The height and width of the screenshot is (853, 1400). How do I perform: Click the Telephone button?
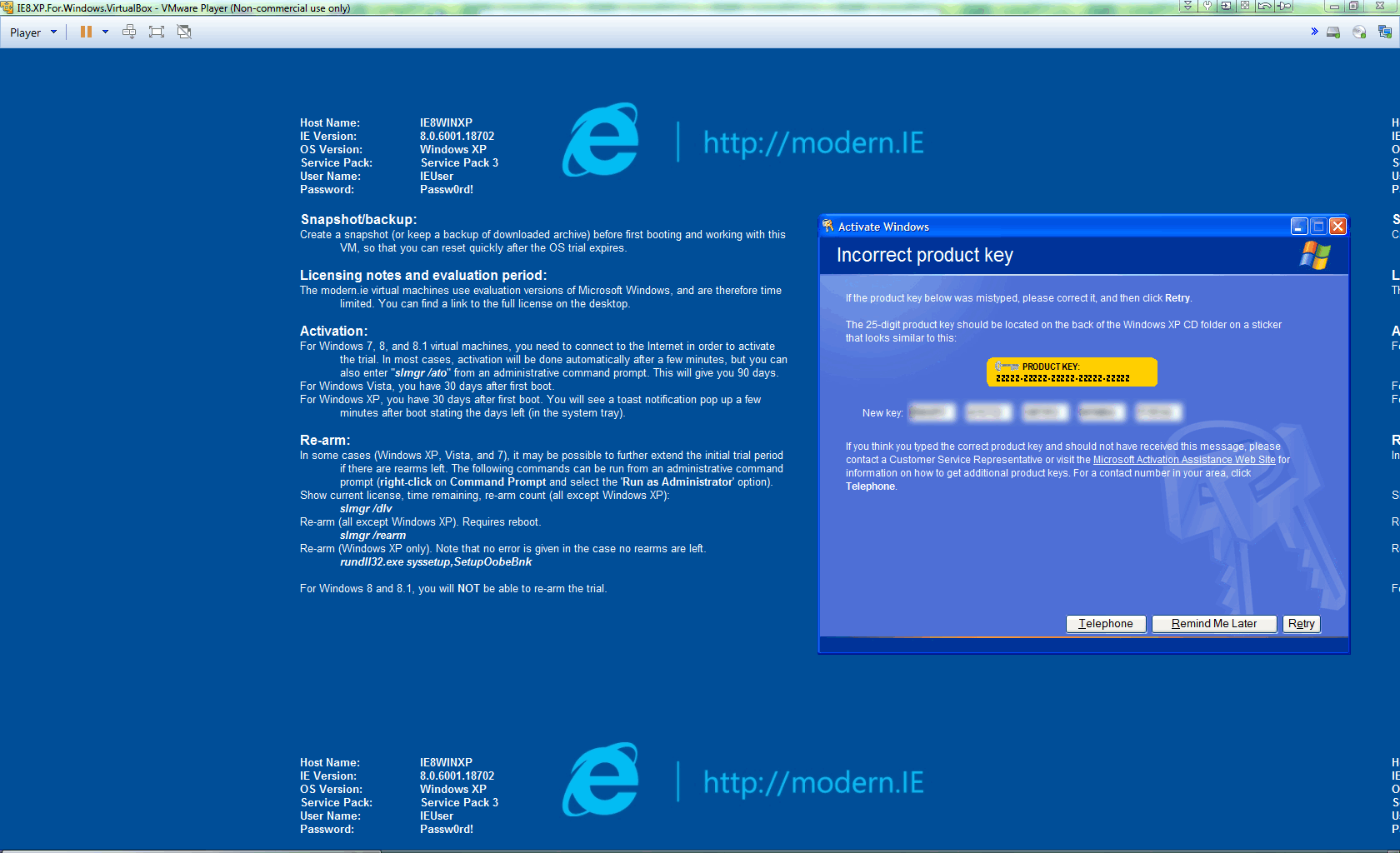click(1105, 623)
